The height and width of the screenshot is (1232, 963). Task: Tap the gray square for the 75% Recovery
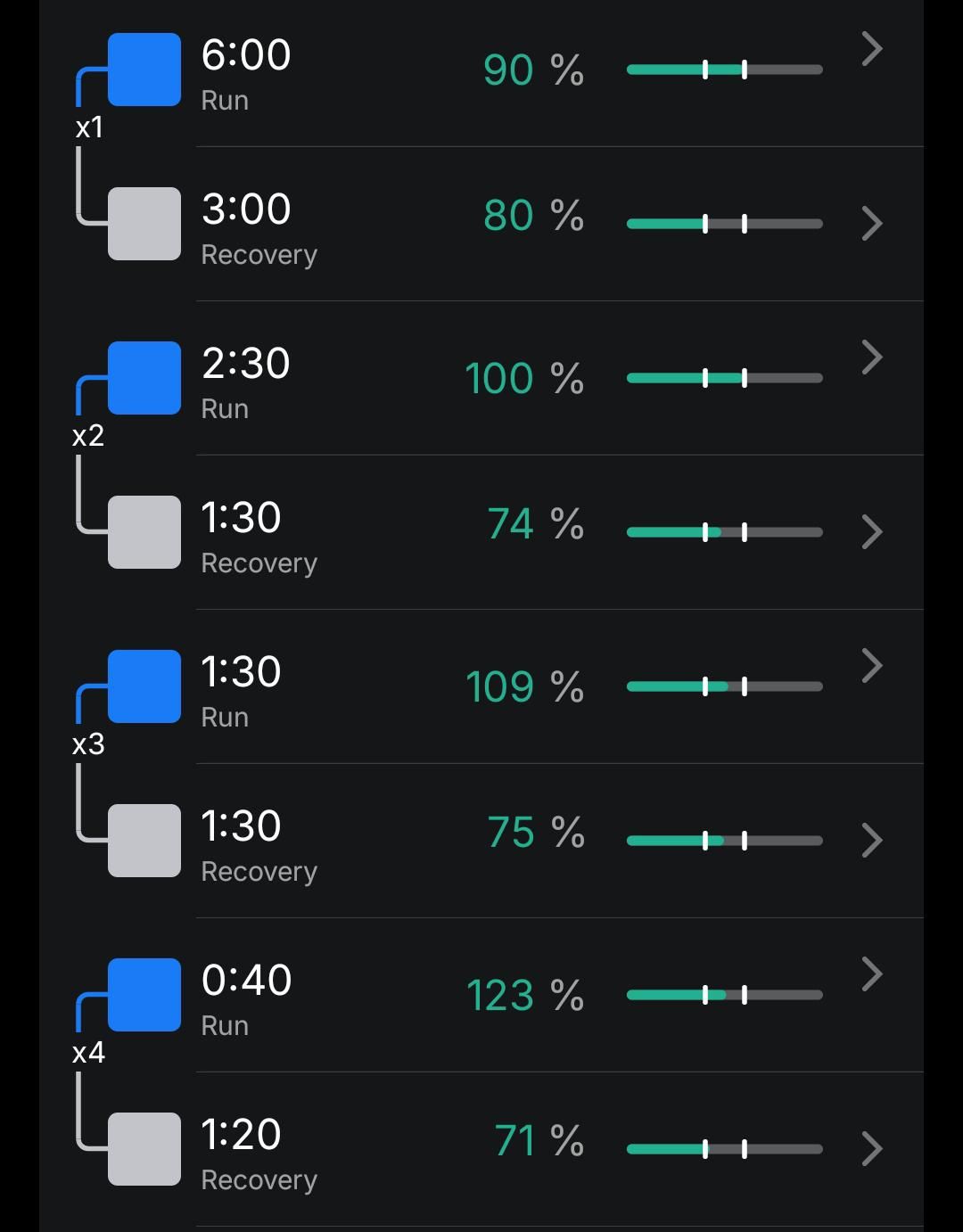pos(144,841)
